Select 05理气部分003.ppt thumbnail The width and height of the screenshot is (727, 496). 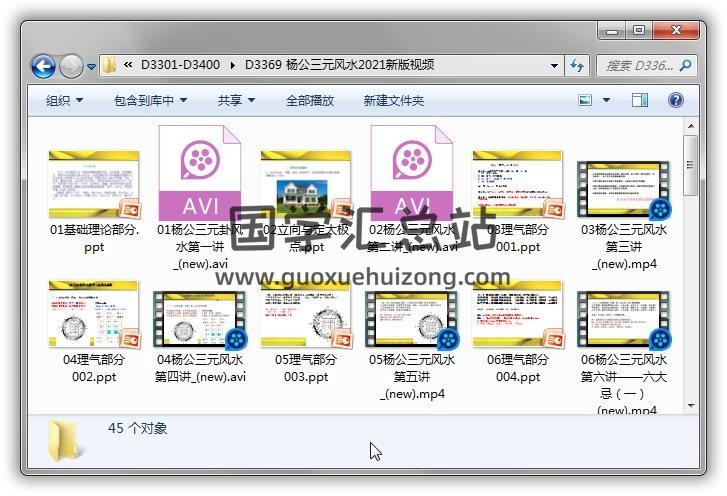306,314
